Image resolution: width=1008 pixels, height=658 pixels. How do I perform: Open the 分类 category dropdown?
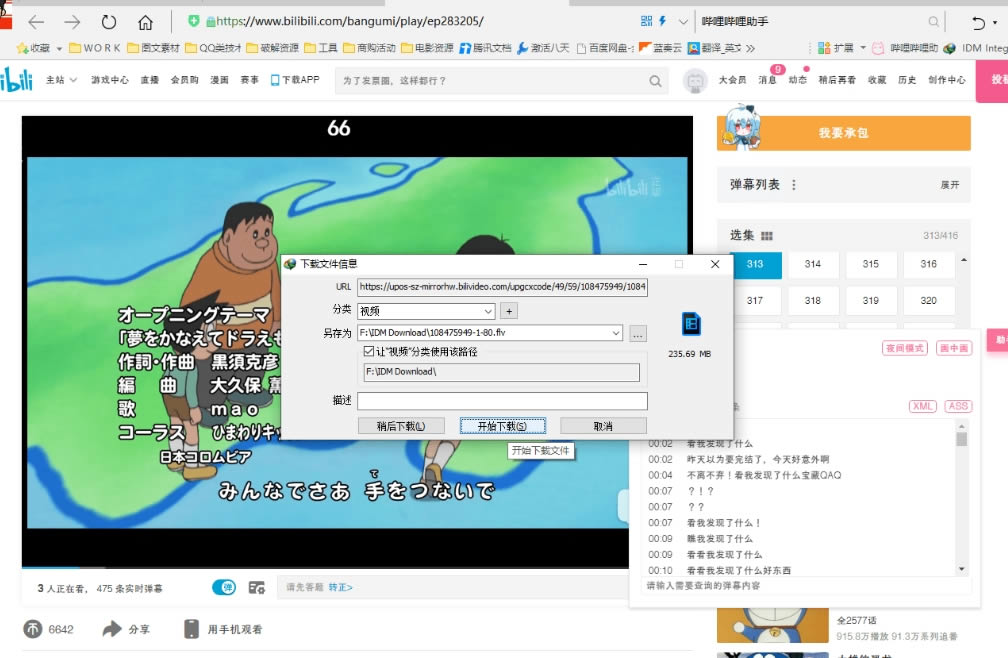(488, 312)
